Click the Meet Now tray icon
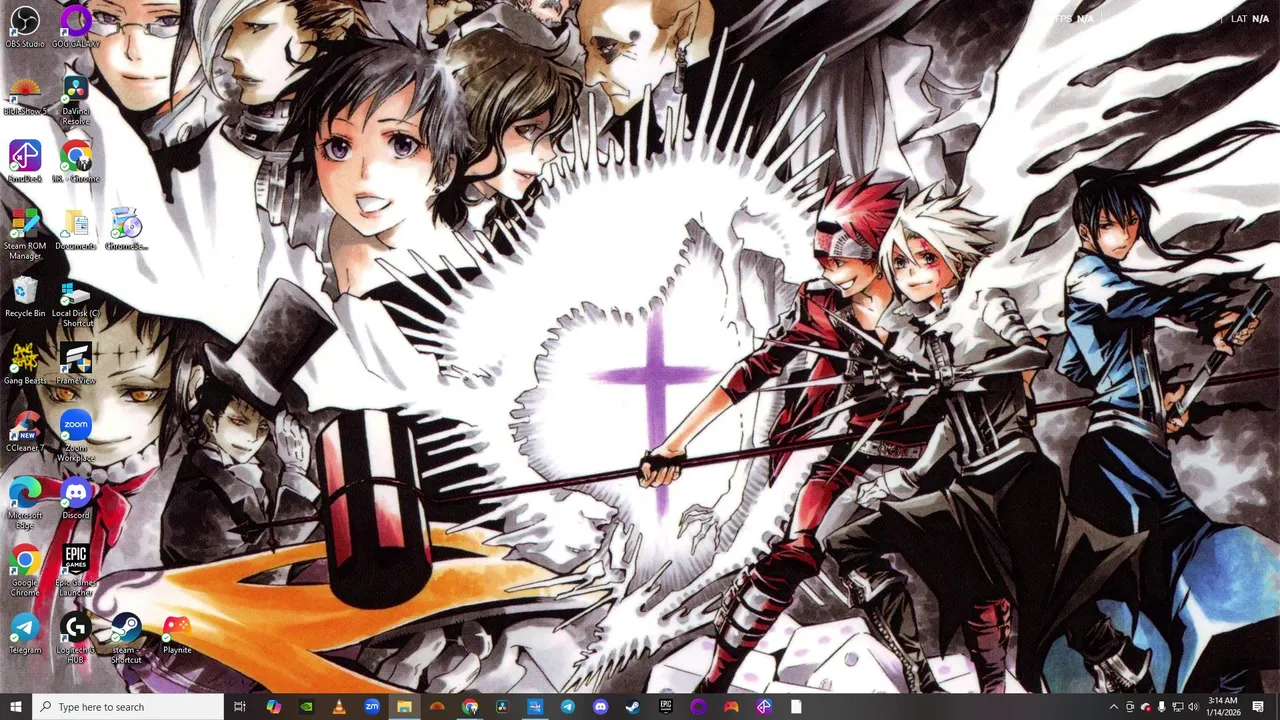This screenshot has height=720, width=1280. (1130, 707)
